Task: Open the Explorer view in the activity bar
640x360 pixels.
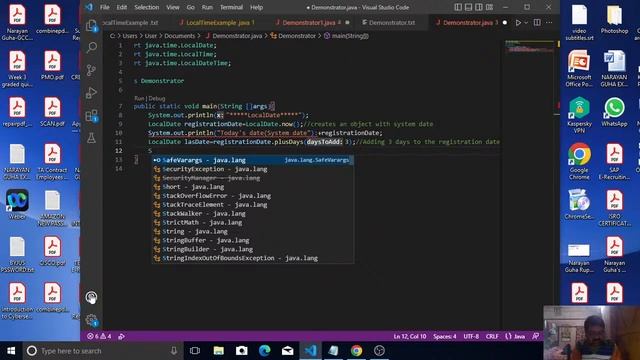Action: [91, 26]
